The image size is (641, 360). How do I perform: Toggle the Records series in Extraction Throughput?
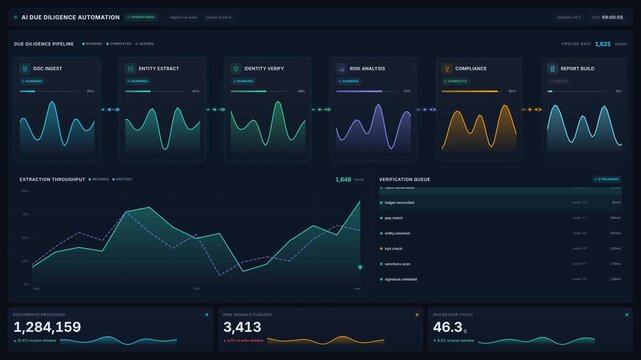tap(99, 179)
